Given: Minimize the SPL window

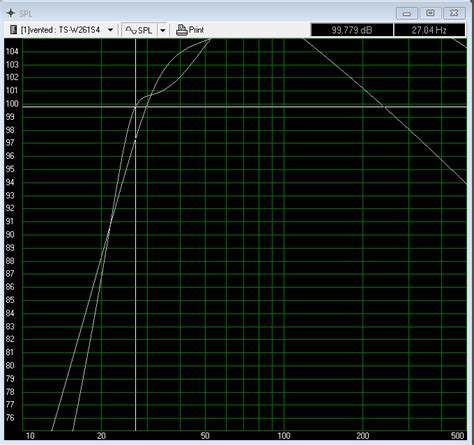Looking at the screenshot, I should coord(407,13).
